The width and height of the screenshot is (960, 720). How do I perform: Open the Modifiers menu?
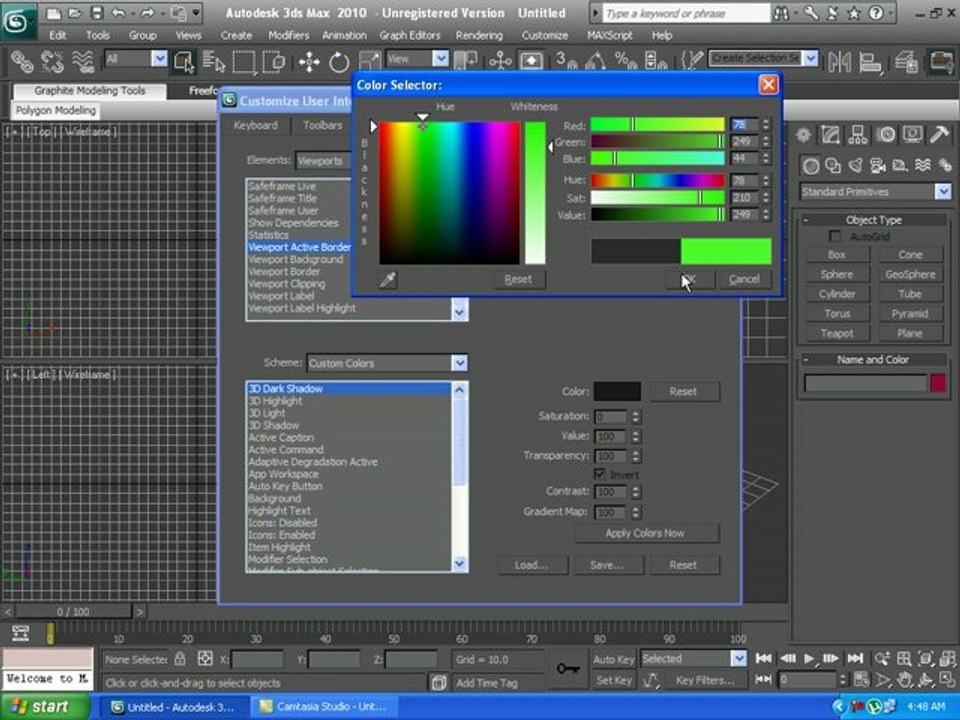pos(288,36)
